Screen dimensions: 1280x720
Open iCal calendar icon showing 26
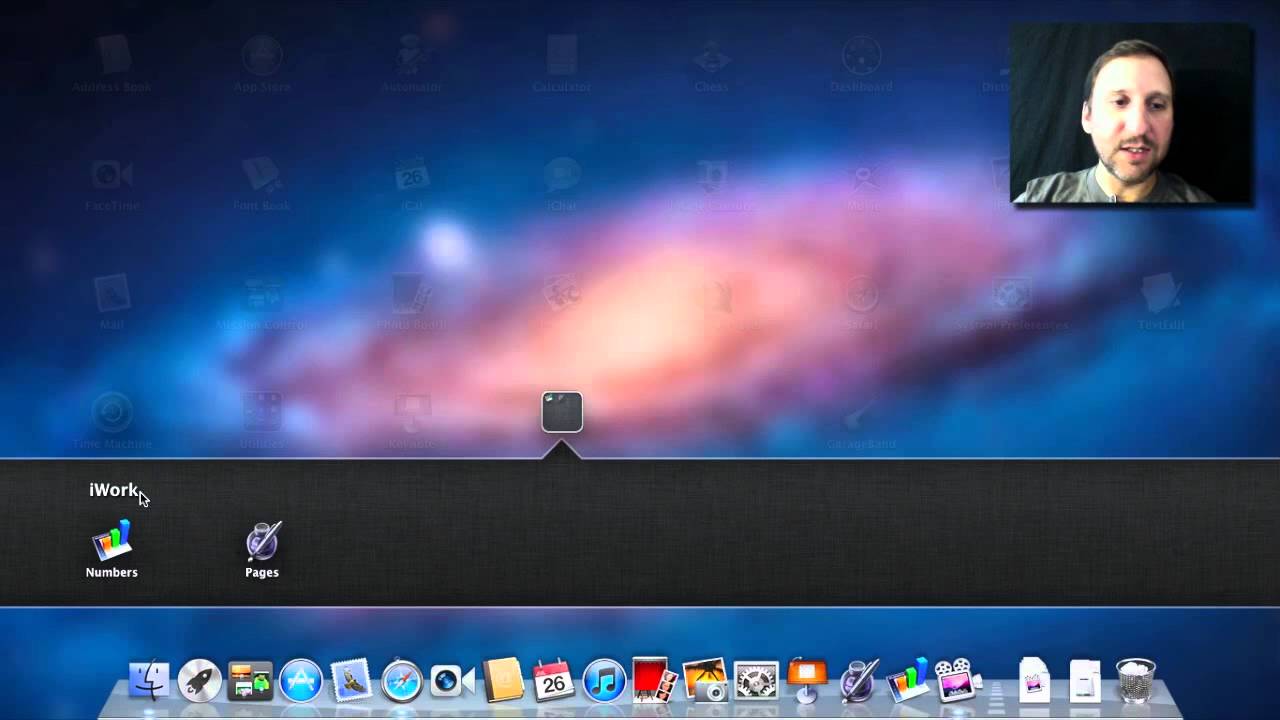point(553,680)
